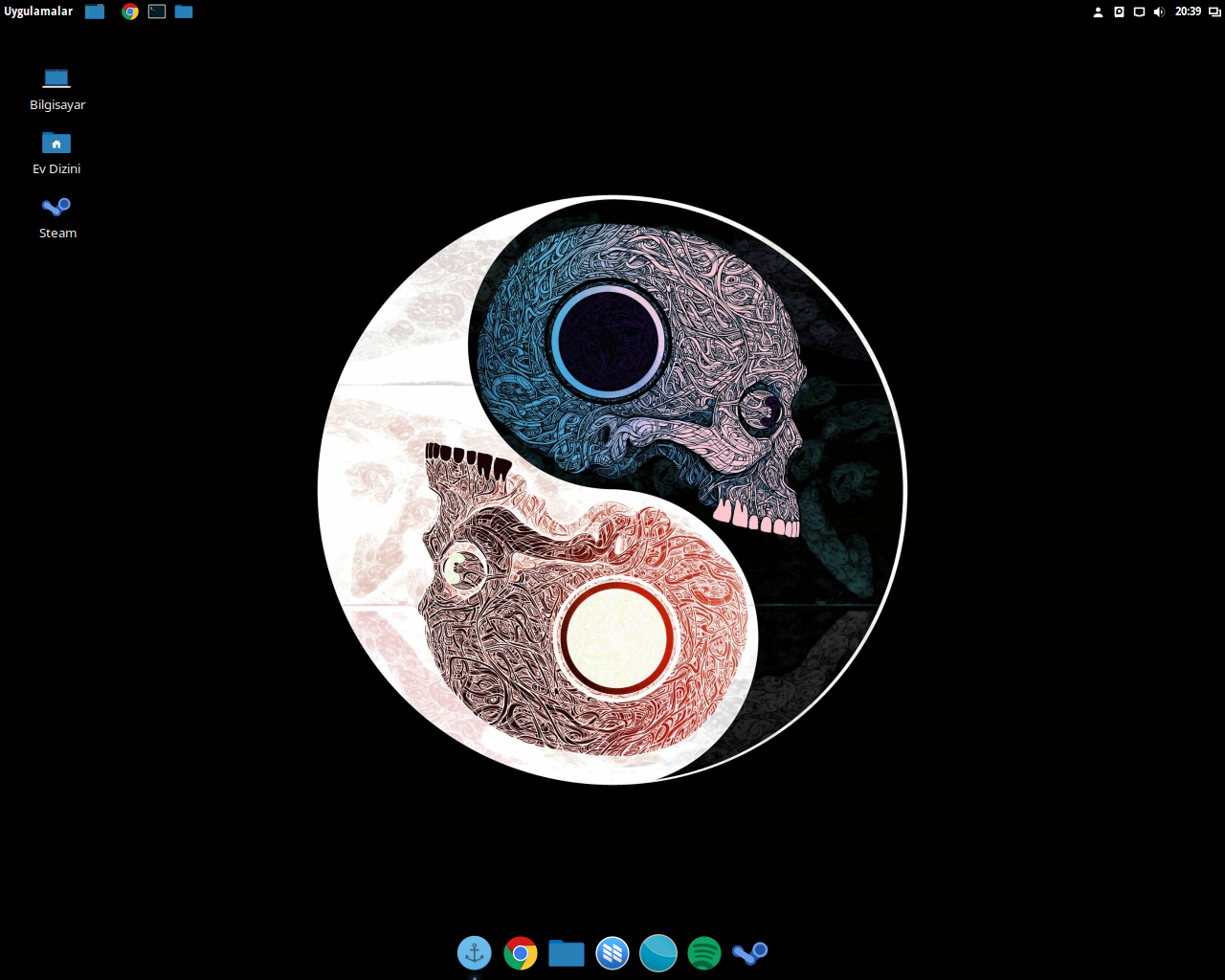Viewport: 1225px width, 980px height.
Task: Open the volume control in tray
Action: point(1159,11)
